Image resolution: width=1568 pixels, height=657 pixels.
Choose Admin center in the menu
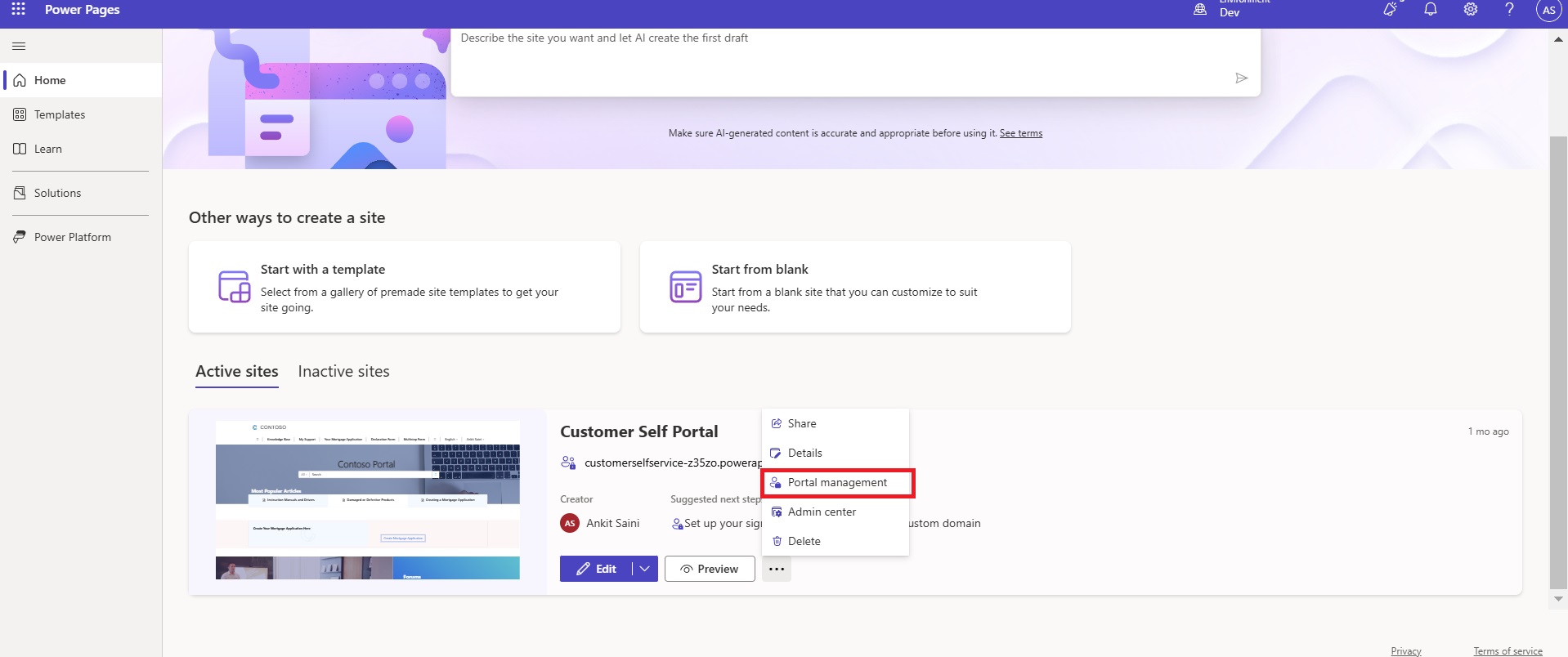(x=822, y=512)
